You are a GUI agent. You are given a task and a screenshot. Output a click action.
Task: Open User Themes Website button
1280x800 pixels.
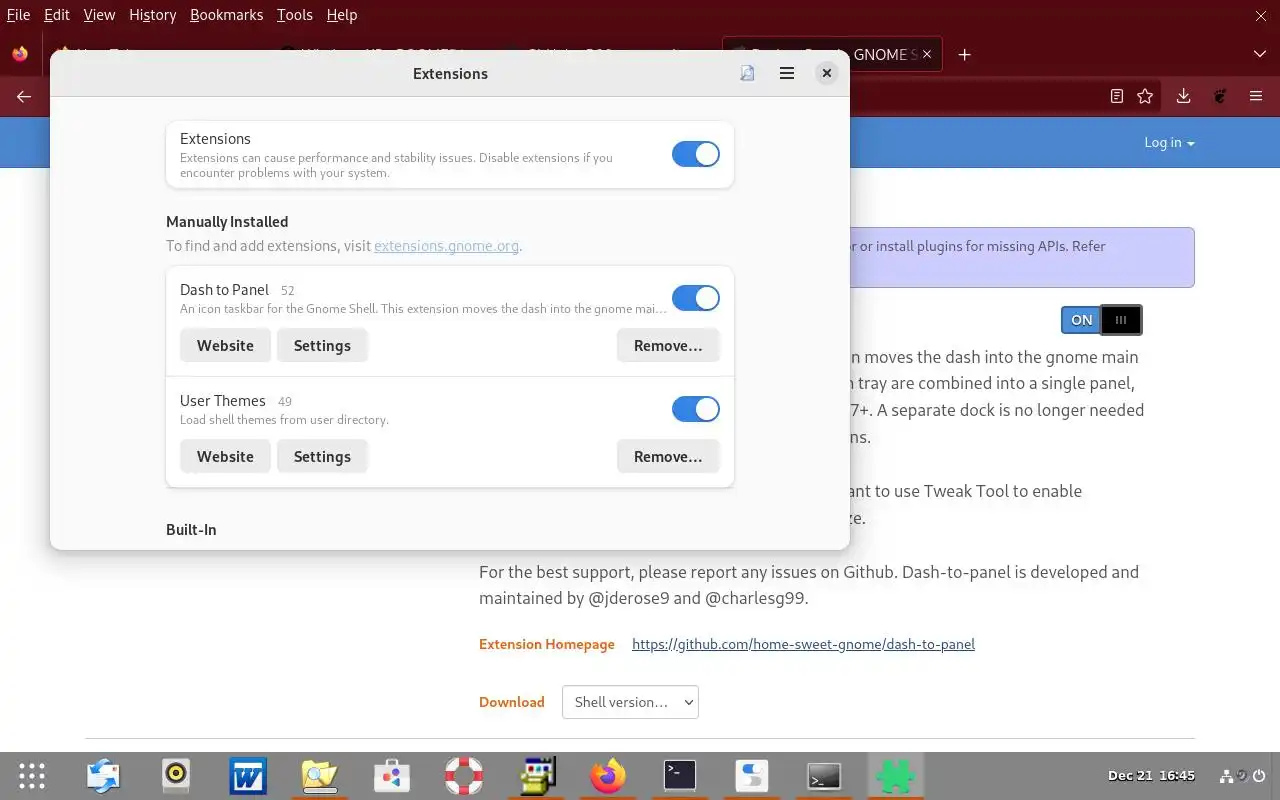point(225,456)
